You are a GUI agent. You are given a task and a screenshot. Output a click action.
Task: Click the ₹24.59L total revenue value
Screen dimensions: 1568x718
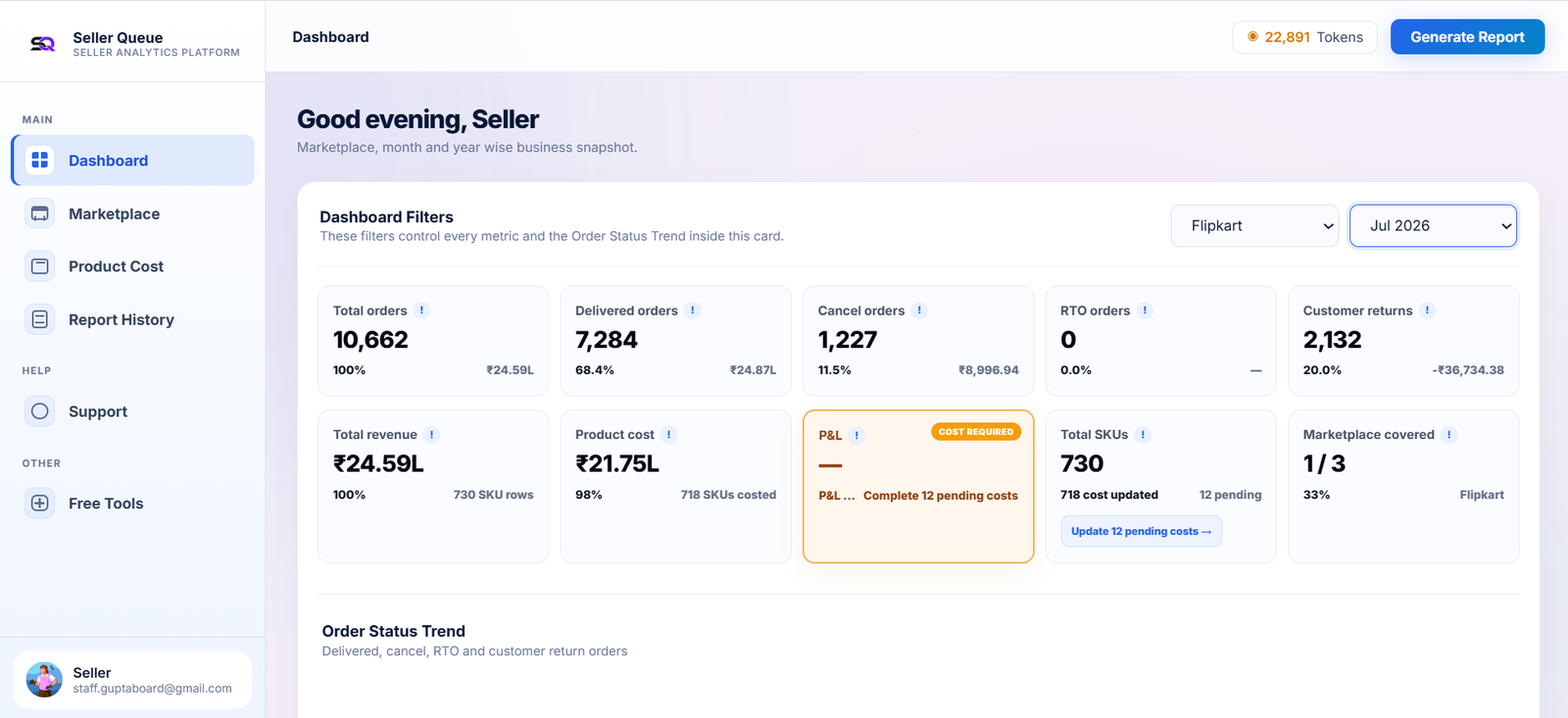[378, 463]
